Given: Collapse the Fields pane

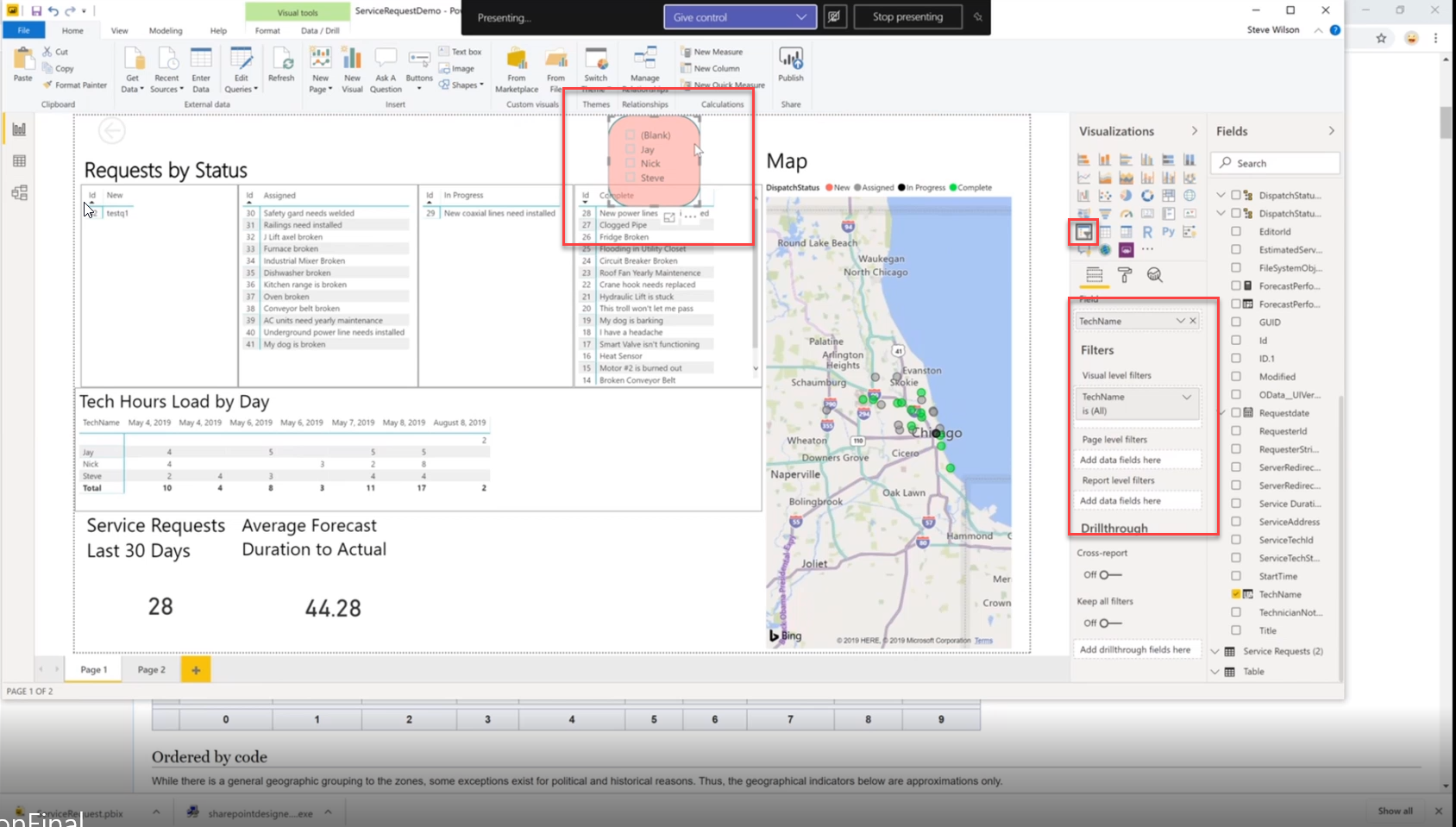Looking at the screenshot, I should tap(1332, 131).
